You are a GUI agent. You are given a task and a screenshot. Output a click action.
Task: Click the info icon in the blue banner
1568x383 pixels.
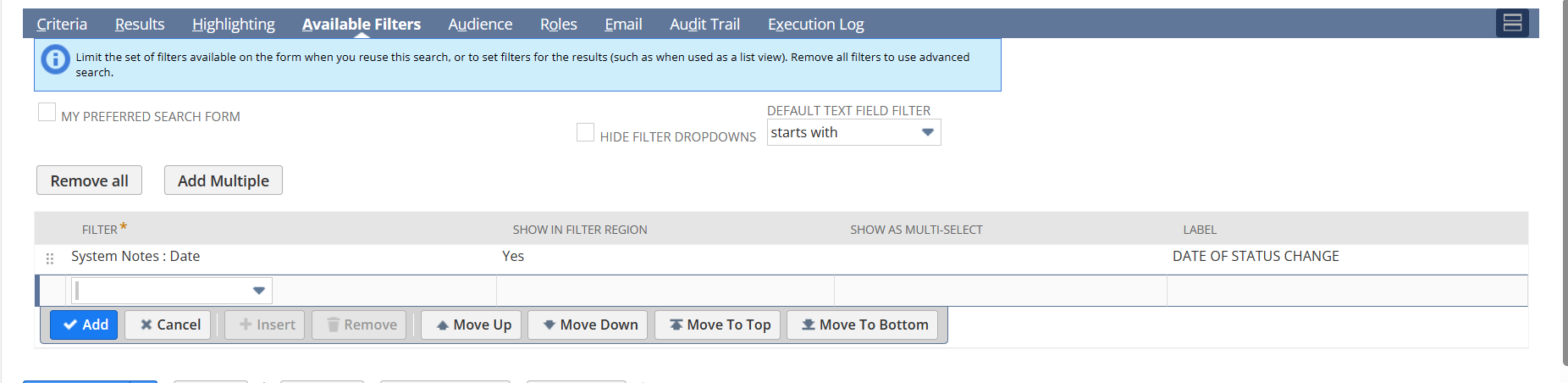click(56, 59)
